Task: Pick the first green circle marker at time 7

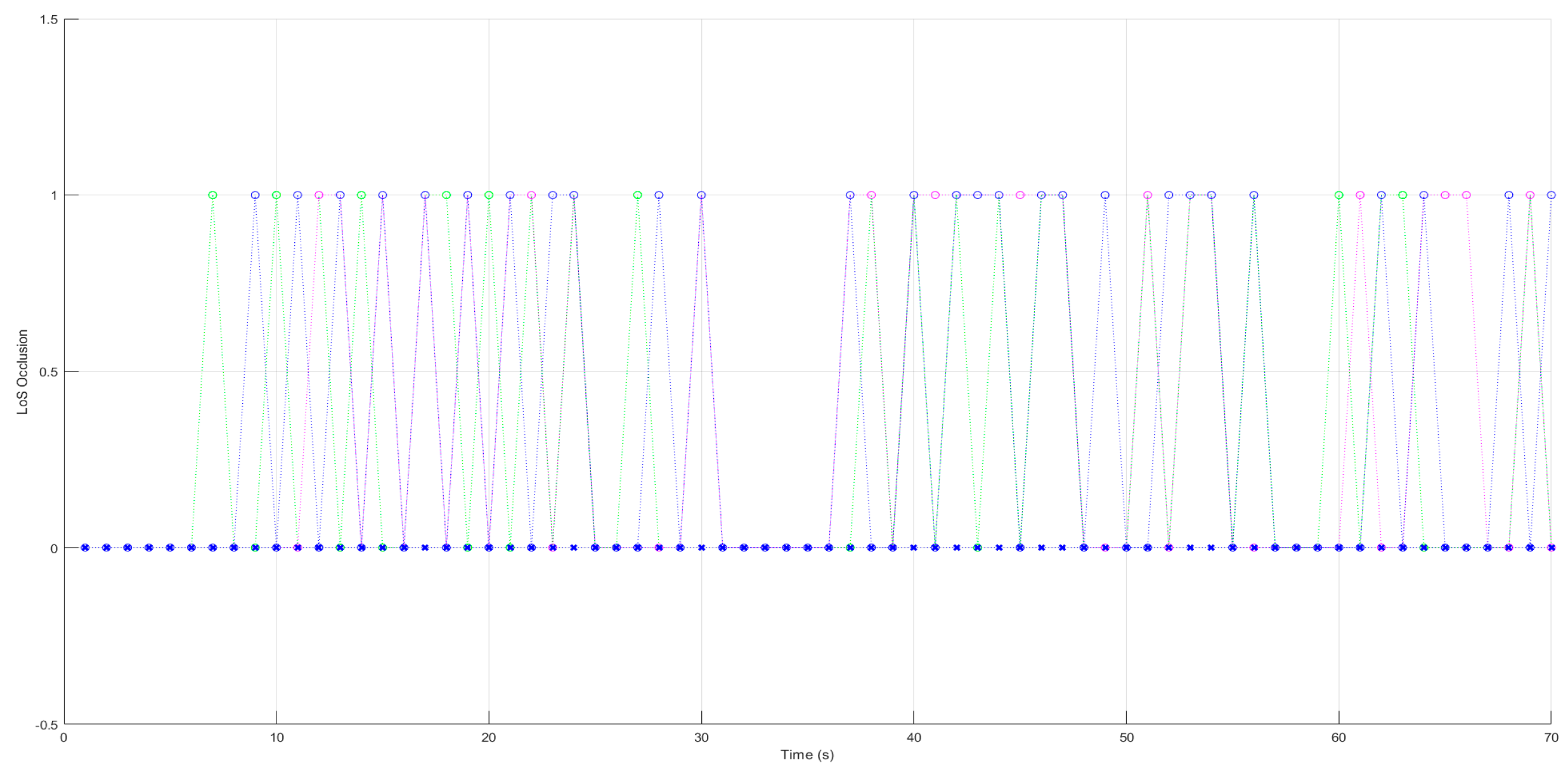Action: coord(213,195)
